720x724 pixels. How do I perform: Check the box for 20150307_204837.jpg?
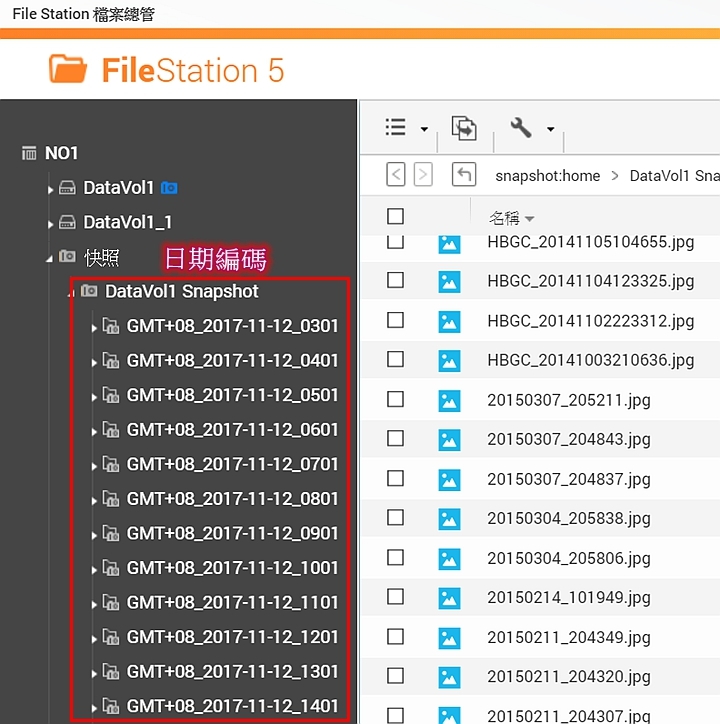[x=395, y=478]
